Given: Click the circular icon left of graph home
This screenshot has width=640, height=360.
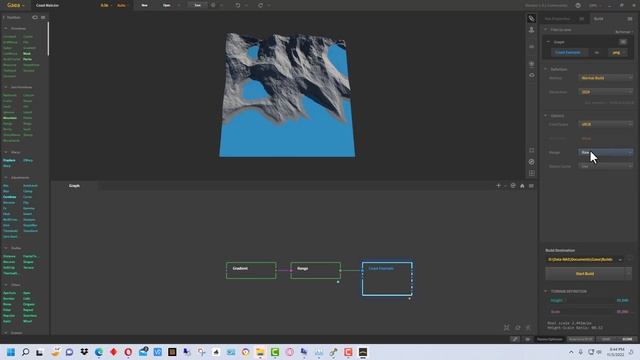Looking at the screenshot, I should tap(513, 186).
